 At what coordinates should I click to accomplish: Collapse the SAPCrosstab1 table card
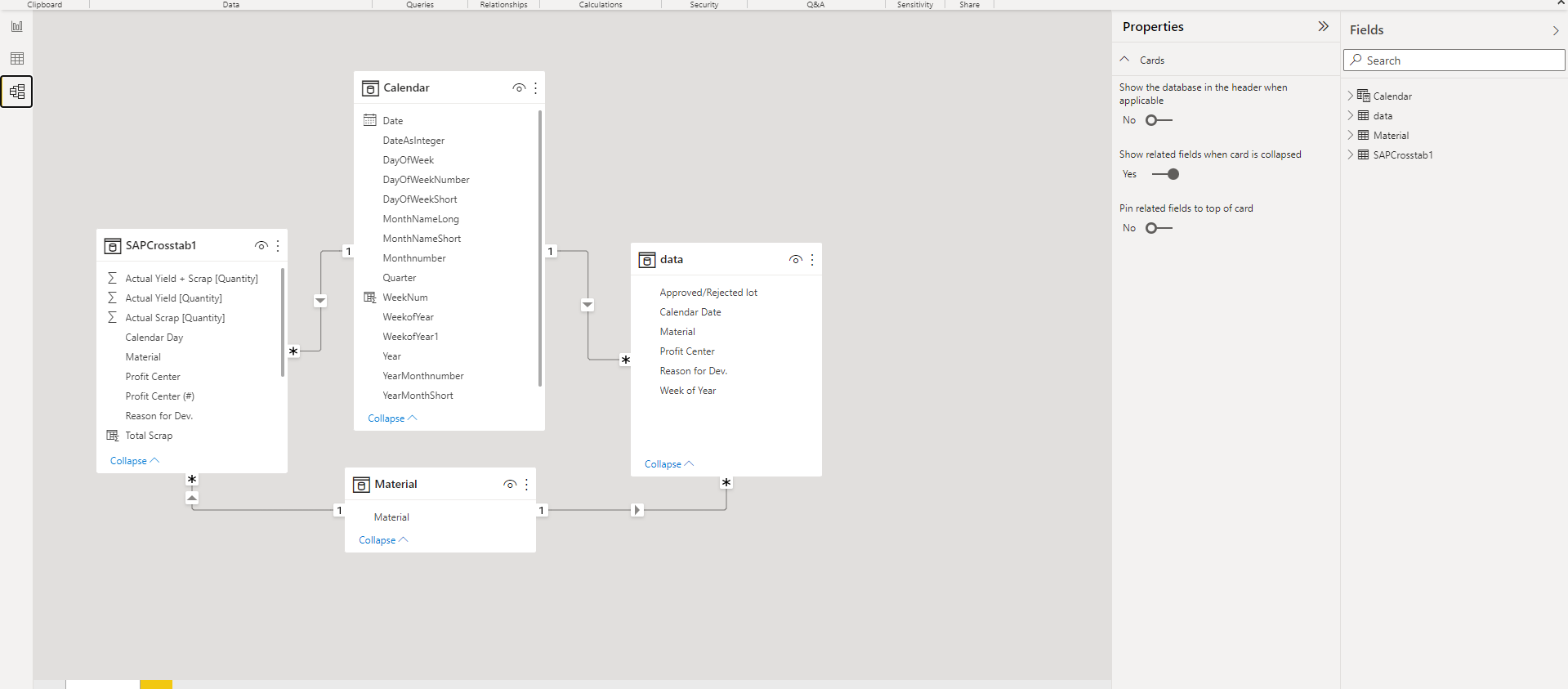(135, 461)
